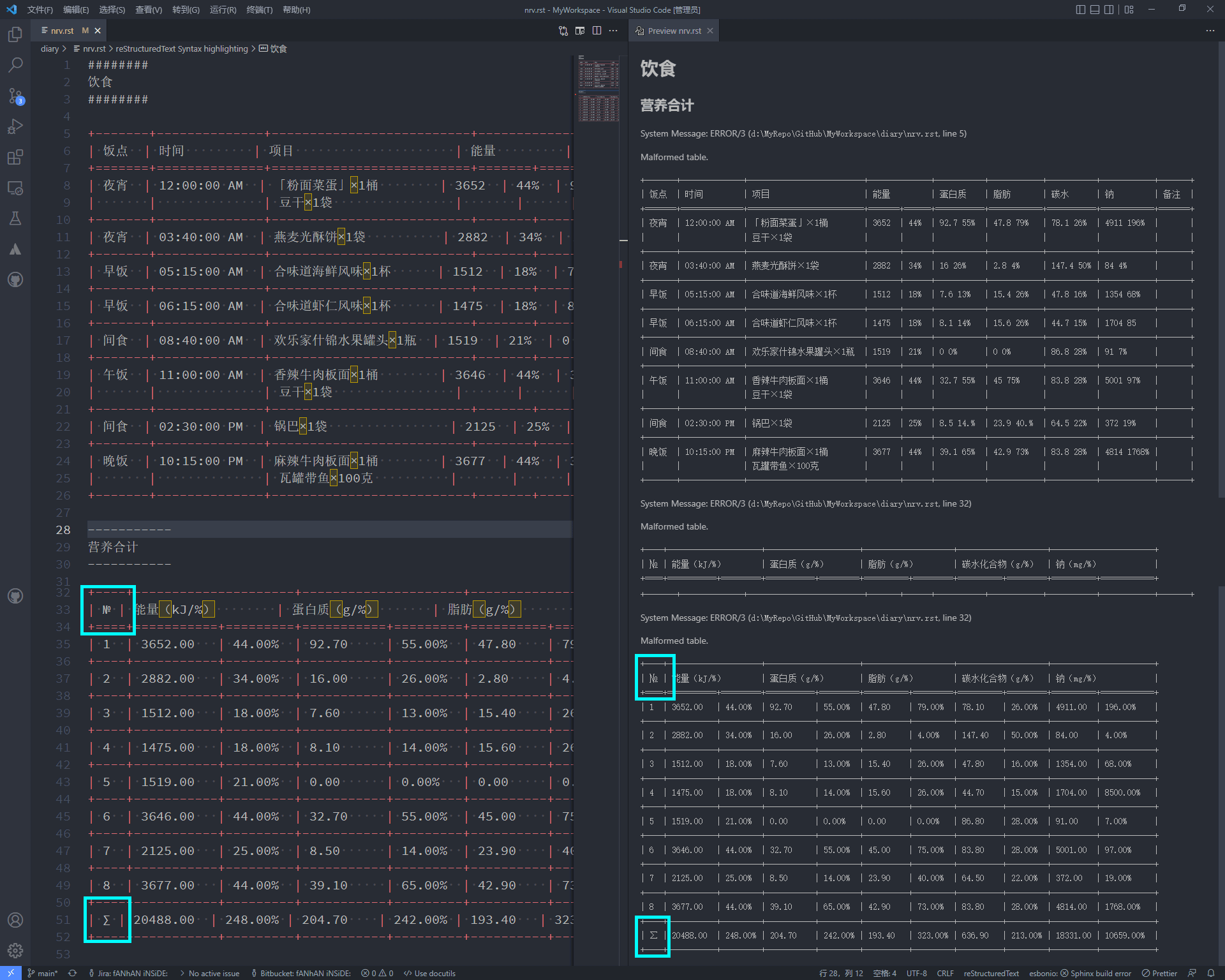Change end of line sequence CRLF

pos(945,973)
